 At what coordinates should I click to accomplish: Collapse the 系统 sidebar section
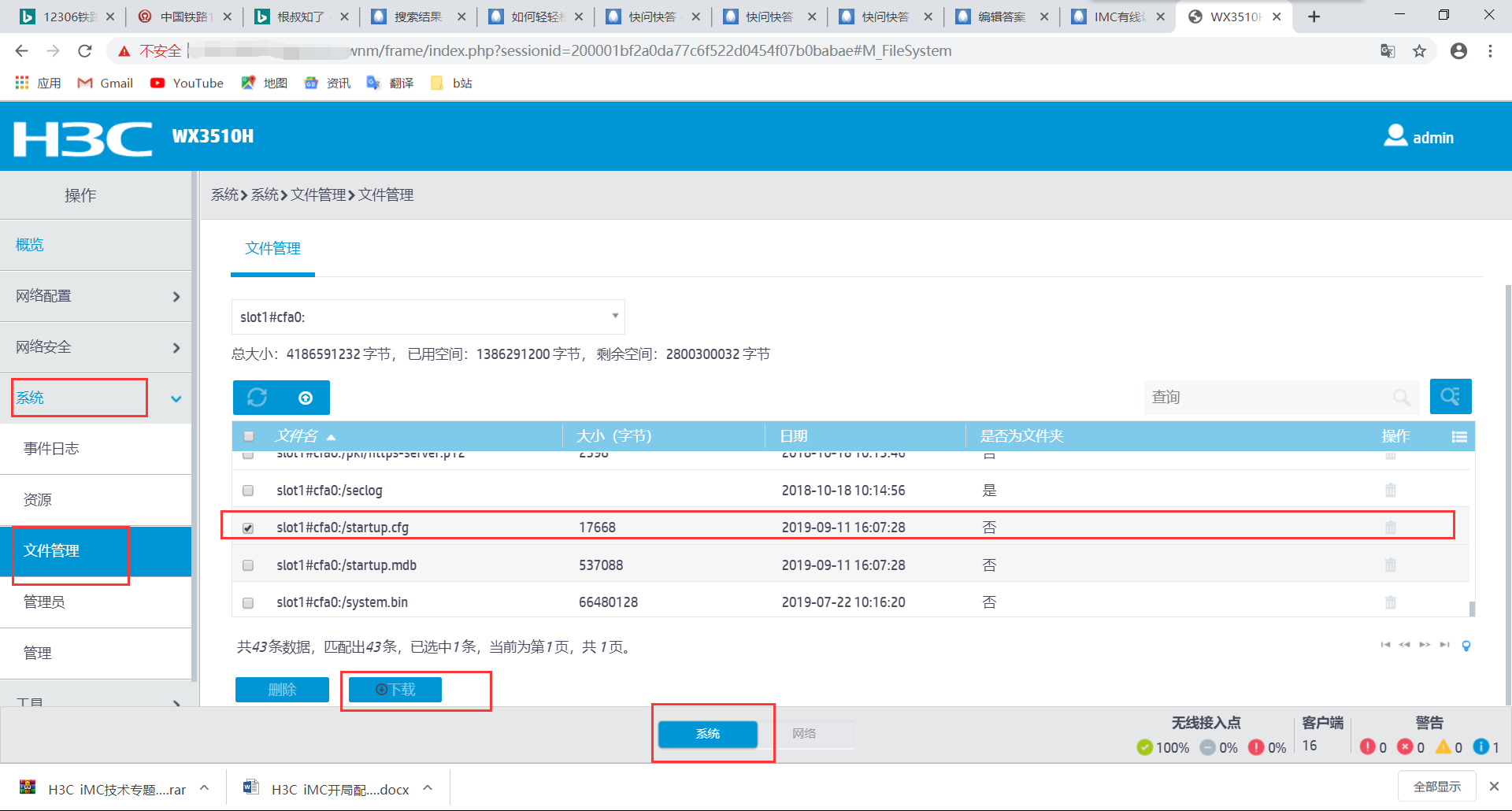(95, 398)
